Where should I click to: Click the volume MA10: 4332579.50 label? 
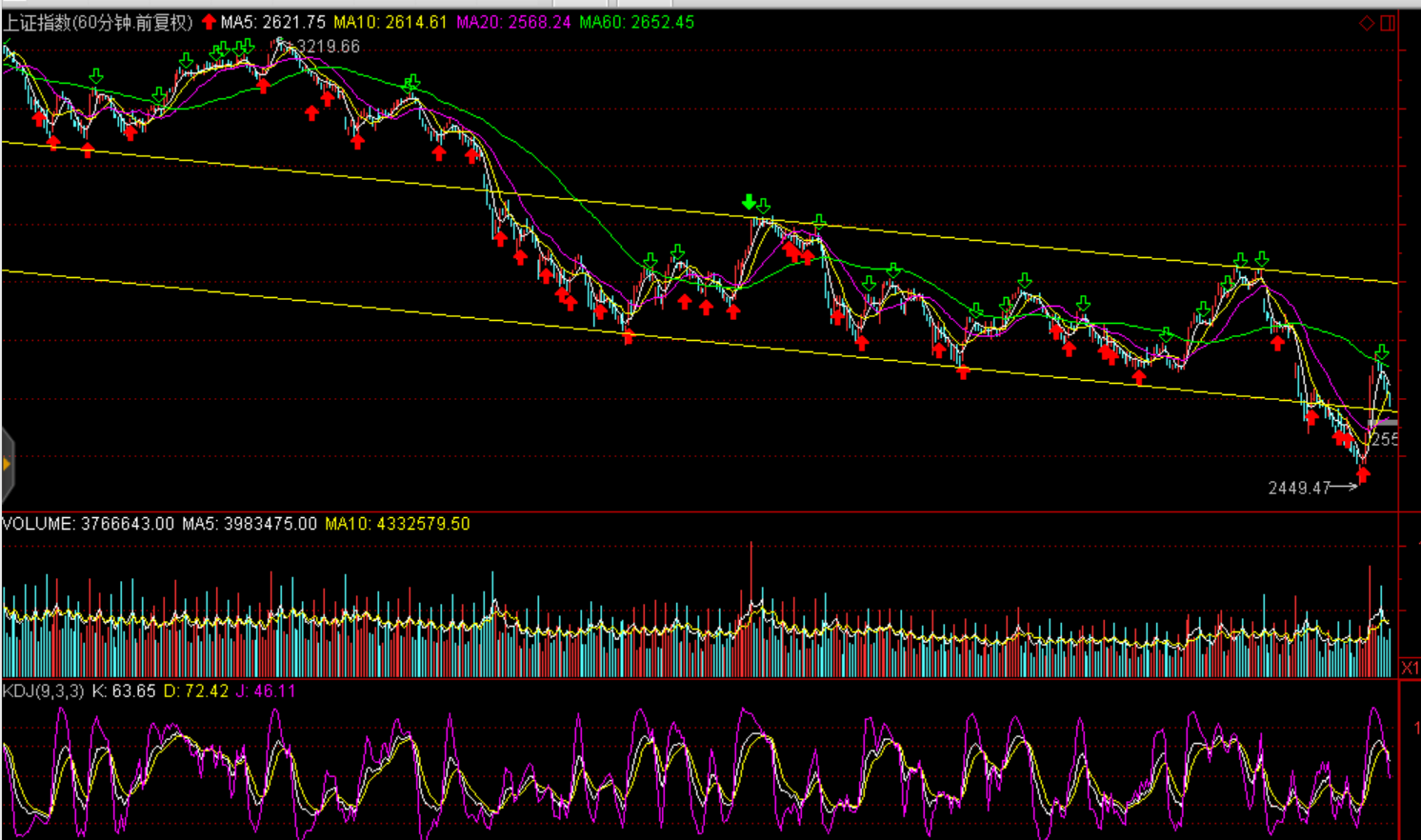[x=397, y=524]
